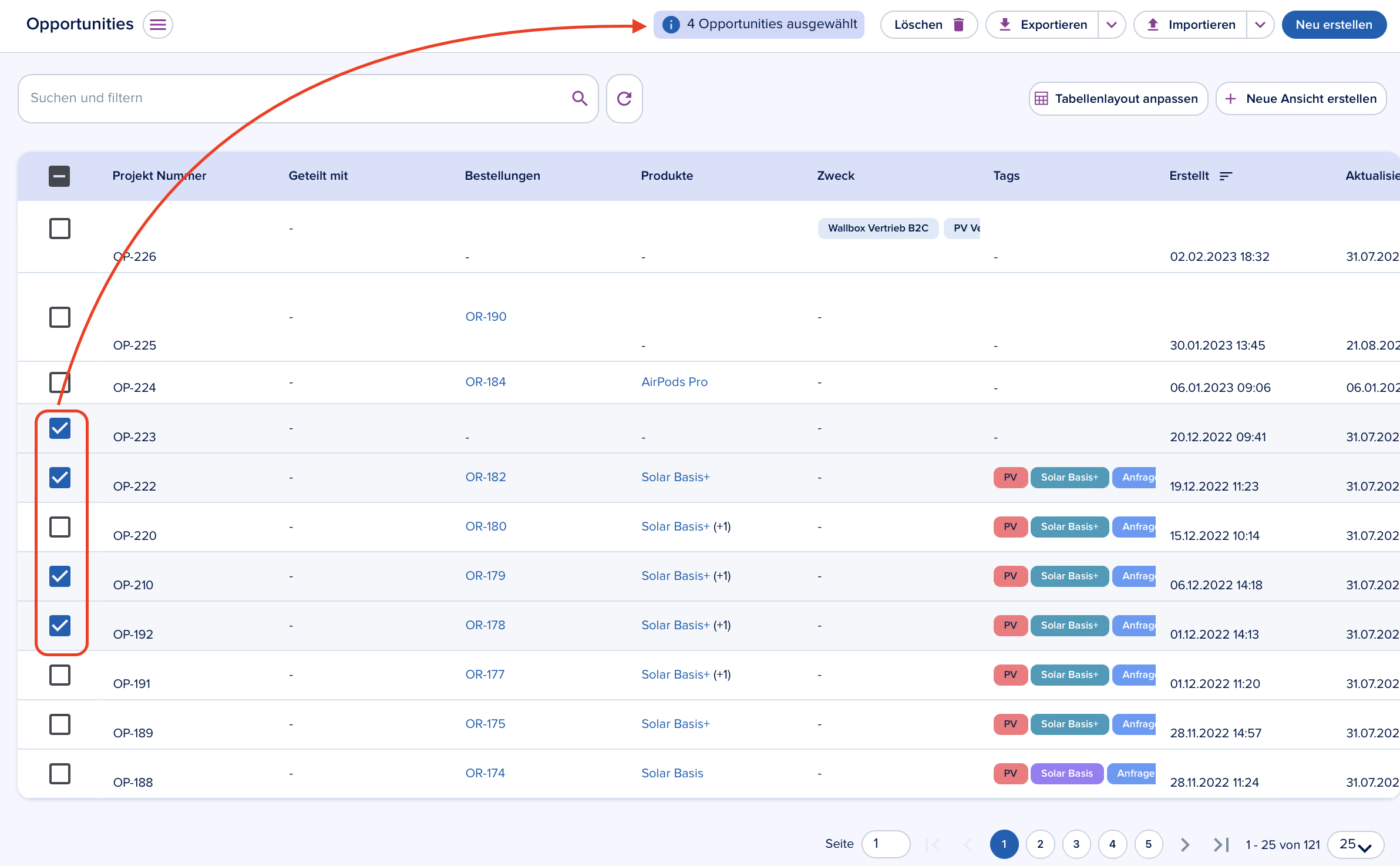The height and width of the screenshot is (866, 1400).
Task: Select the OP-226 row checkbox
Action: point(59,228)
